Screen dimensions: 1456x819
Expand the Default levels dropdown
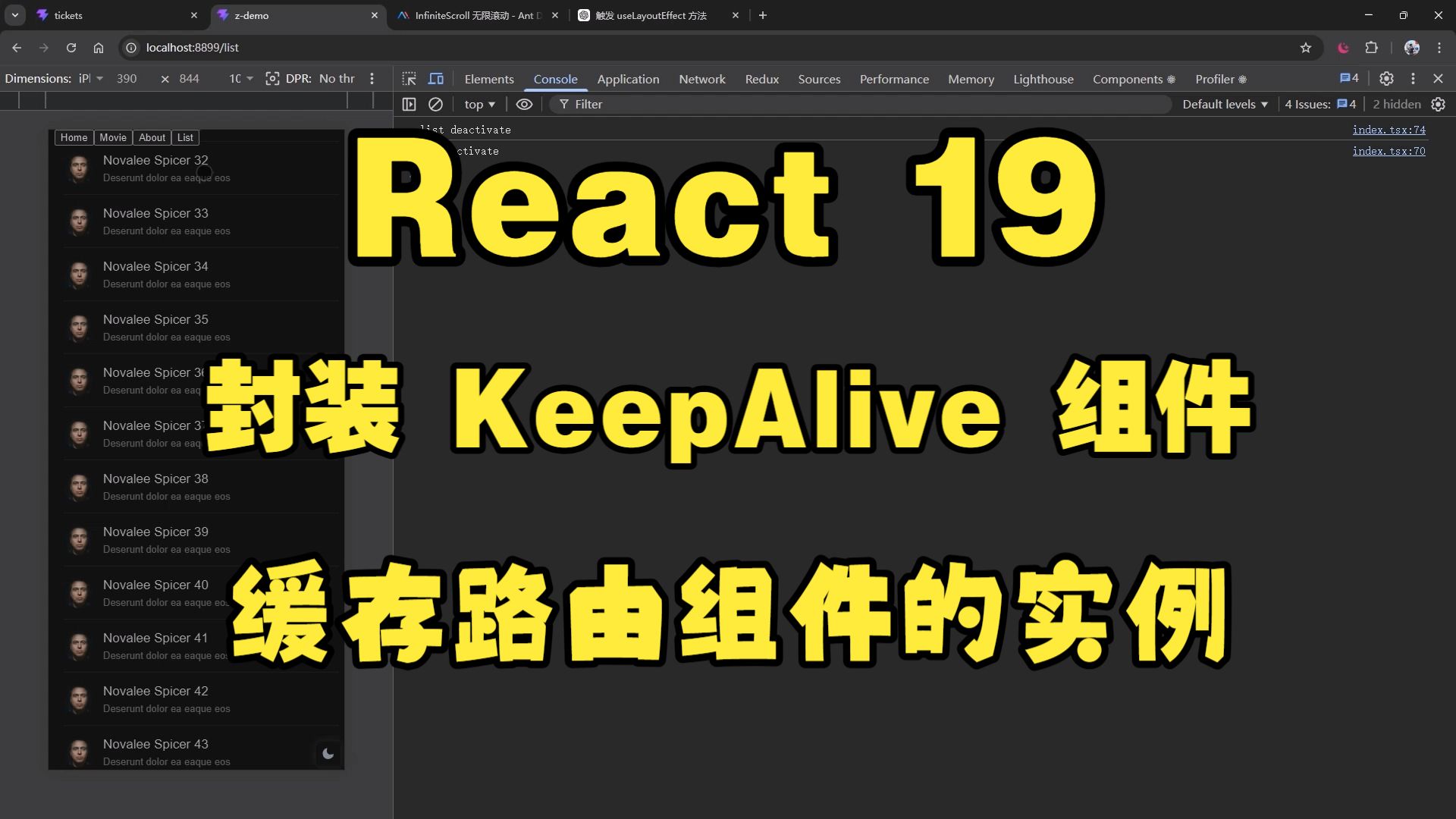[1225, 104]
